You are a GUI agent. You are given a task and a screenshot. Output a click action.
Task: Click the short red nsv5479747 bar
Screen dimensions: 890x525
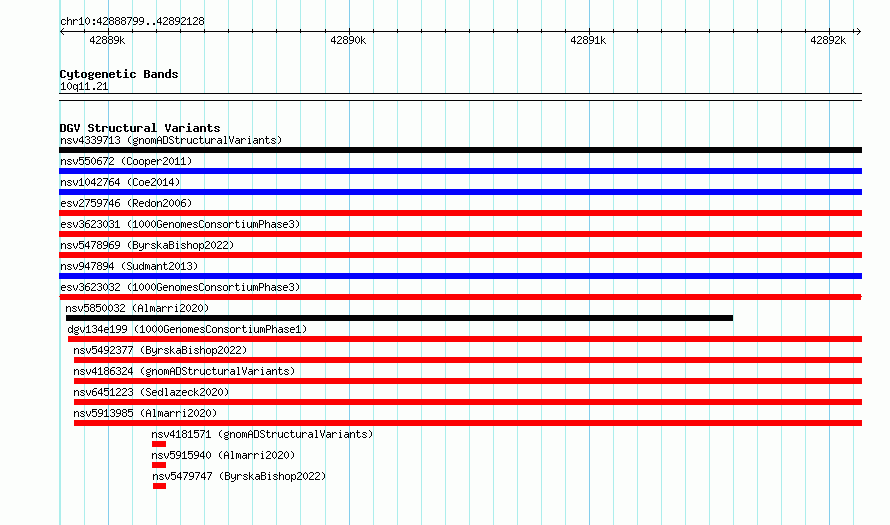click(x=159, y=486)
